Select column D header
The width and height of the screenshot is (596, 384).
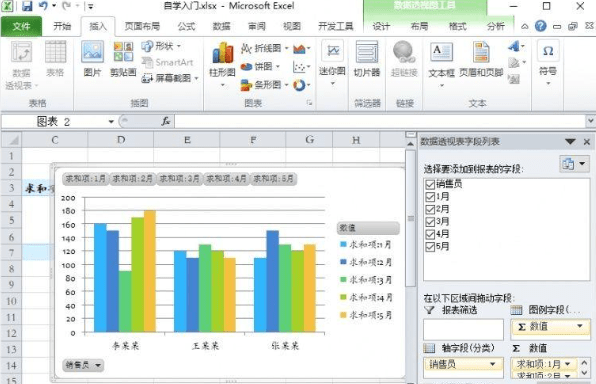[121, 140]
